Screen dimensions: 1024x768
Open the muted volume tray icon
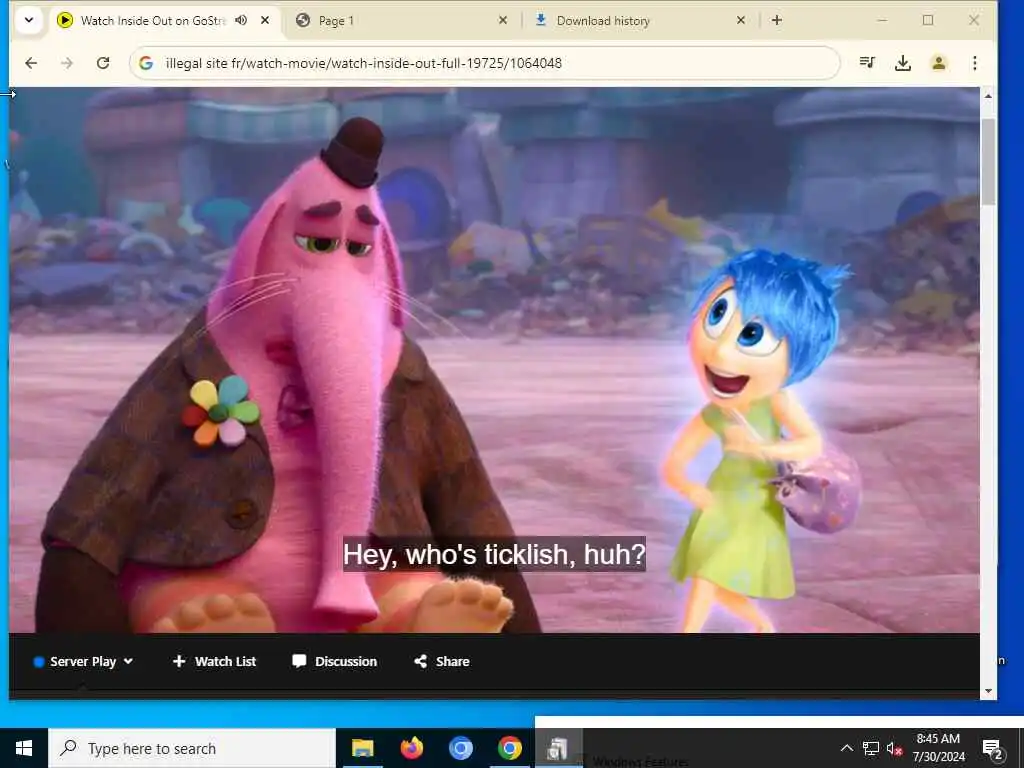tap(894, 748)
